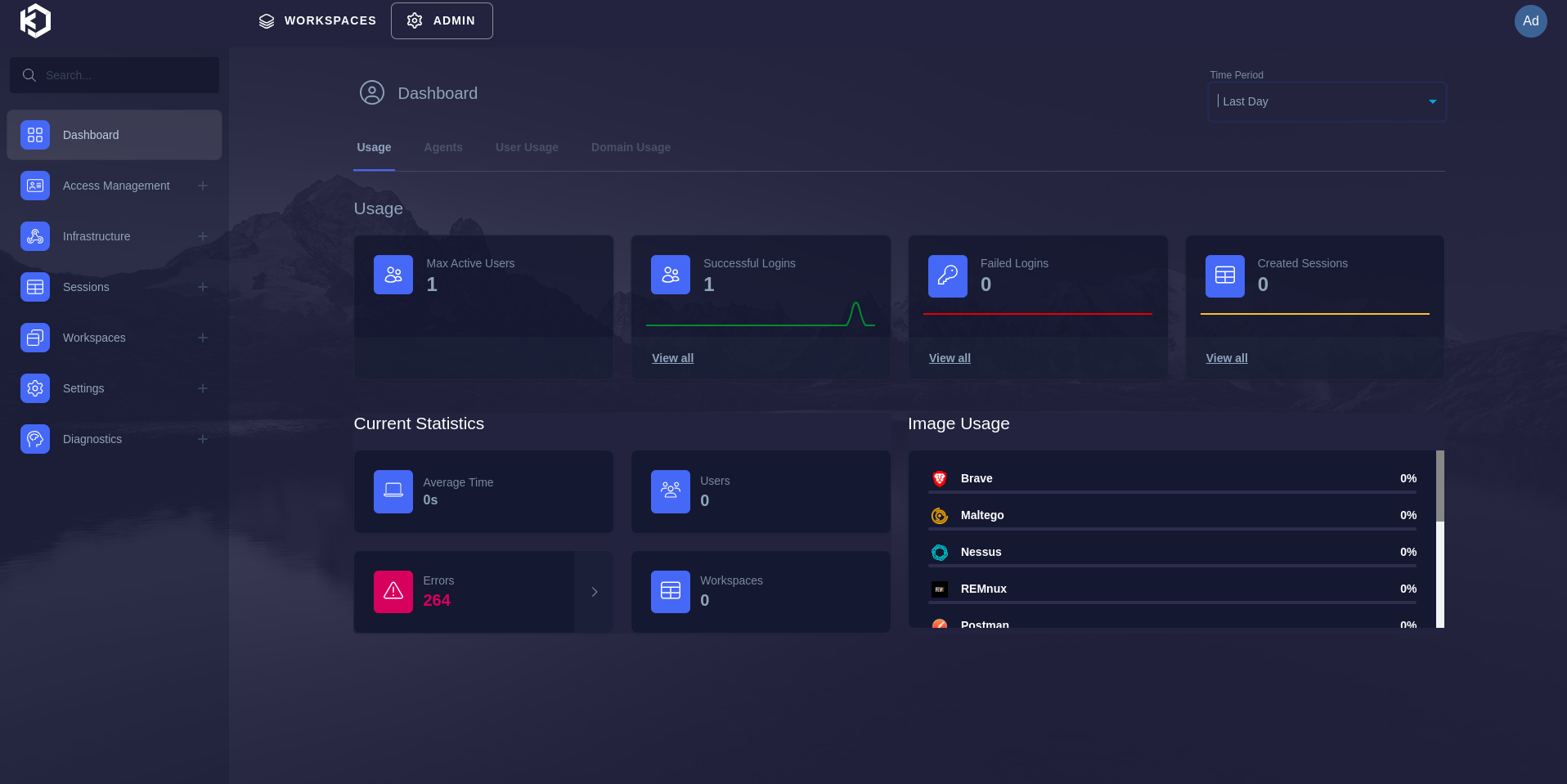1567x784 pixels.
Task: Click the Dashboard title user circle icon
Action: point(372,92)
